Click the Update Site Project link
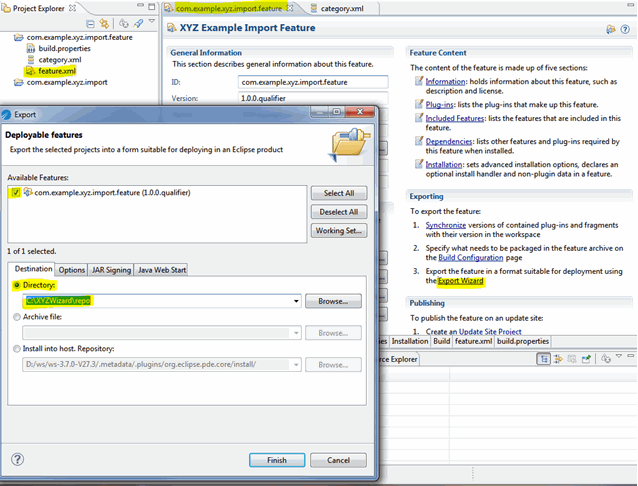 [x=490, y=331]
